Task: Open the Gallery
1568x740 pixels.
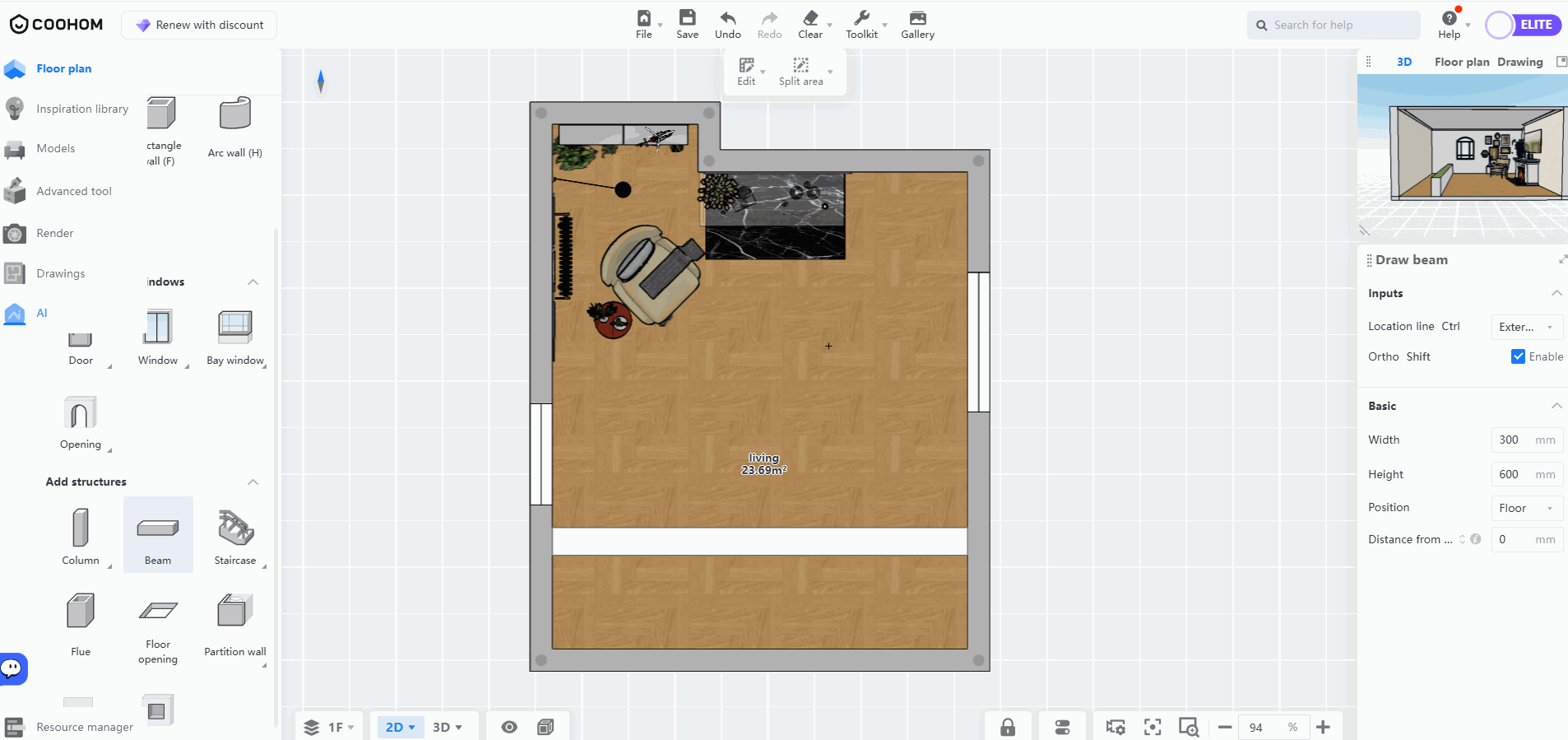Action: pyautogui.click(x=917, y=24)
